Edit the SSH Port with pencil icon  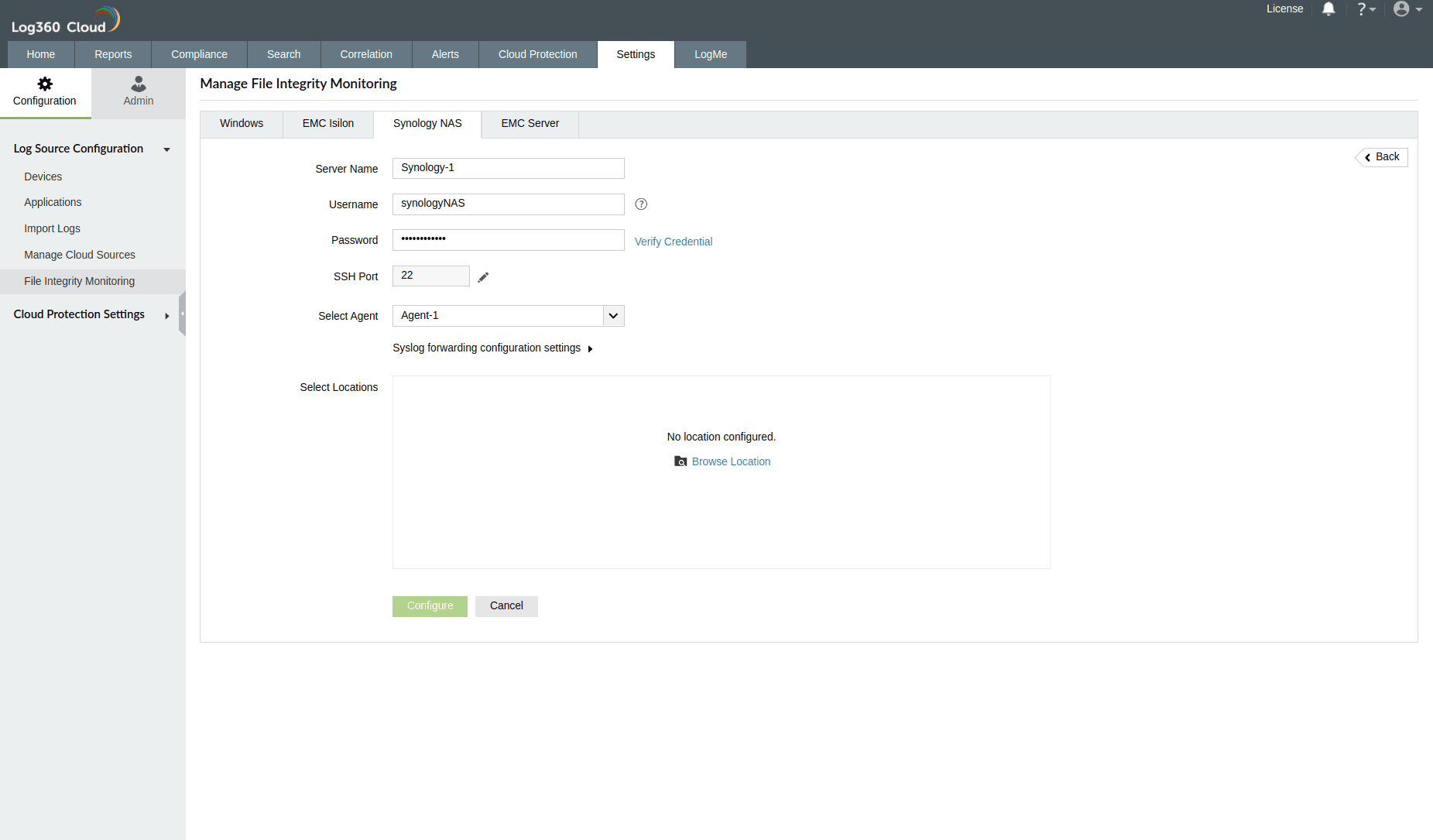[483, 277]
